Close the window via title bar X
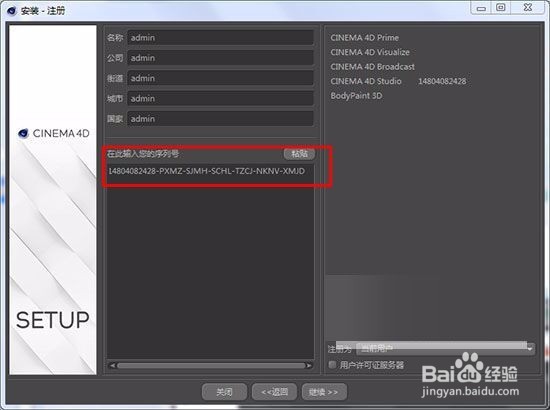This screenshot has width=550, height=410. (x=528, y=7)
